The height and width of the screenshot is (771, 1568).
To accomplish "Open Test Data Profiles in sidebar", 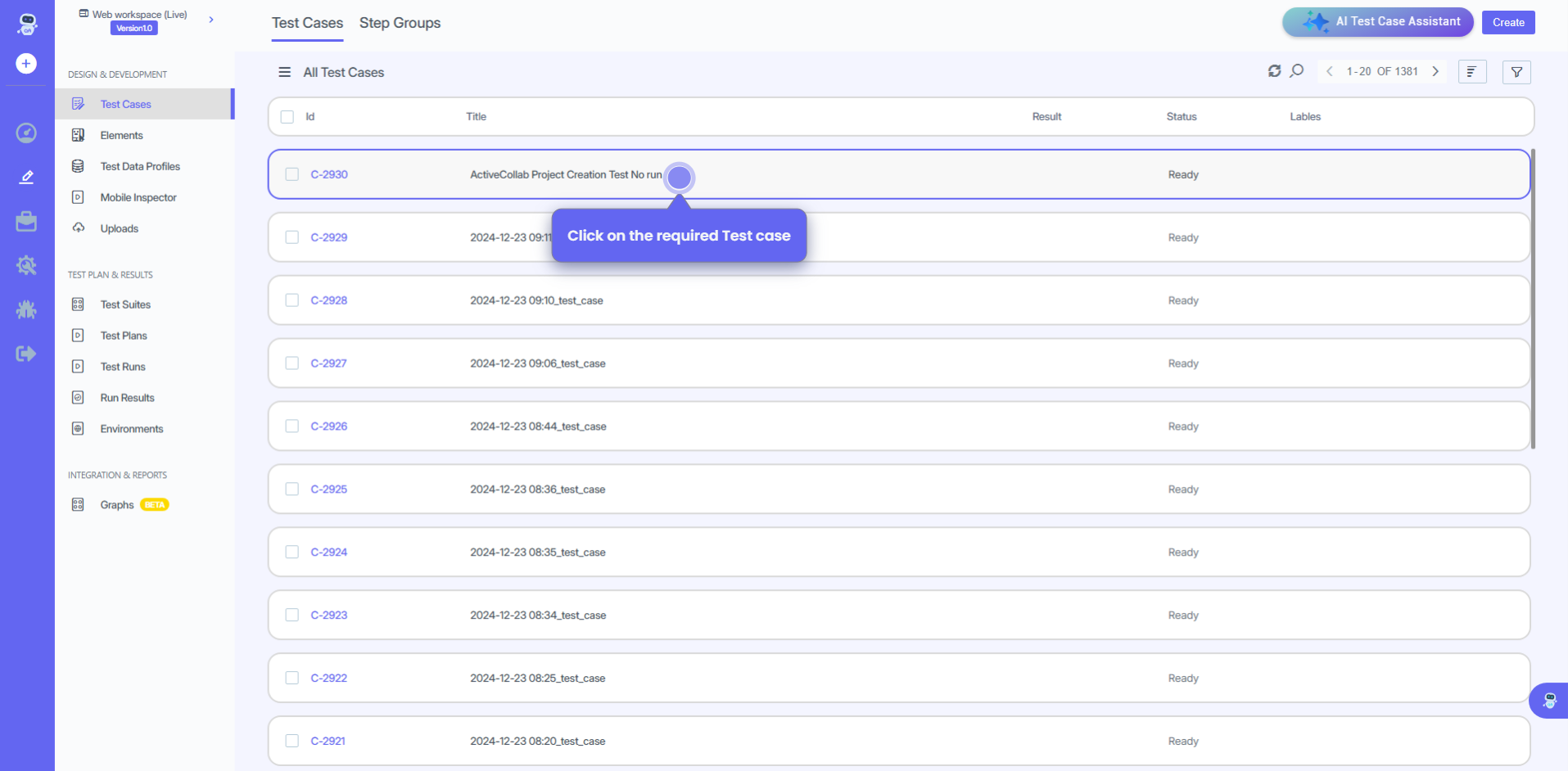I will pos(140,166).
